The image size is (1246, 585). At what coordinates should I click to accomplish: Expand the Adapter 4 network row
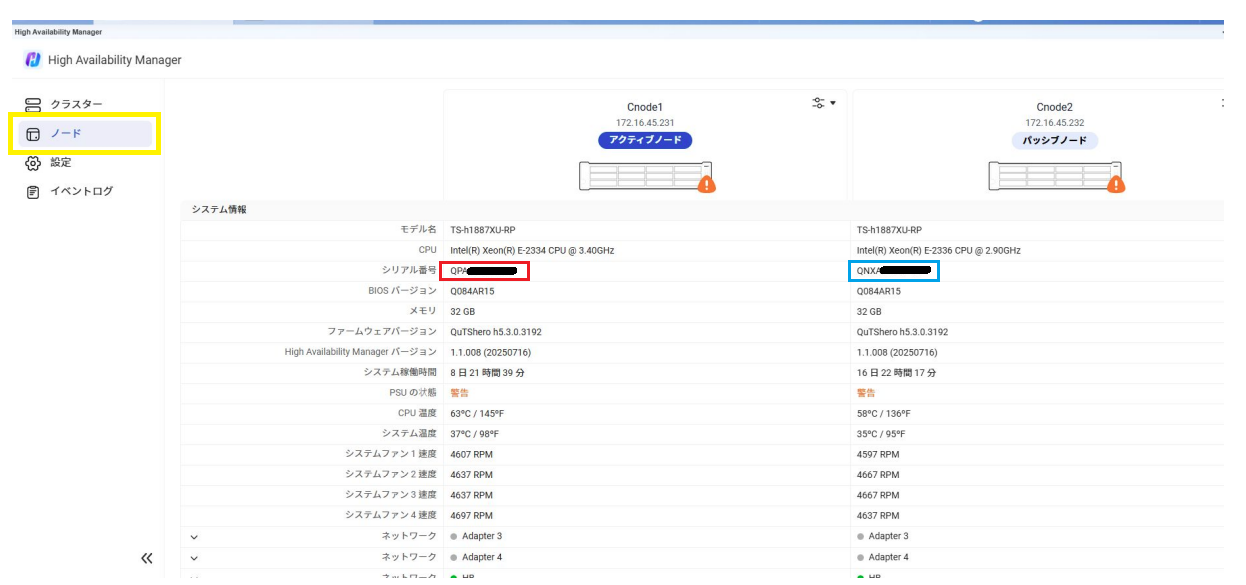click(194, 558)
